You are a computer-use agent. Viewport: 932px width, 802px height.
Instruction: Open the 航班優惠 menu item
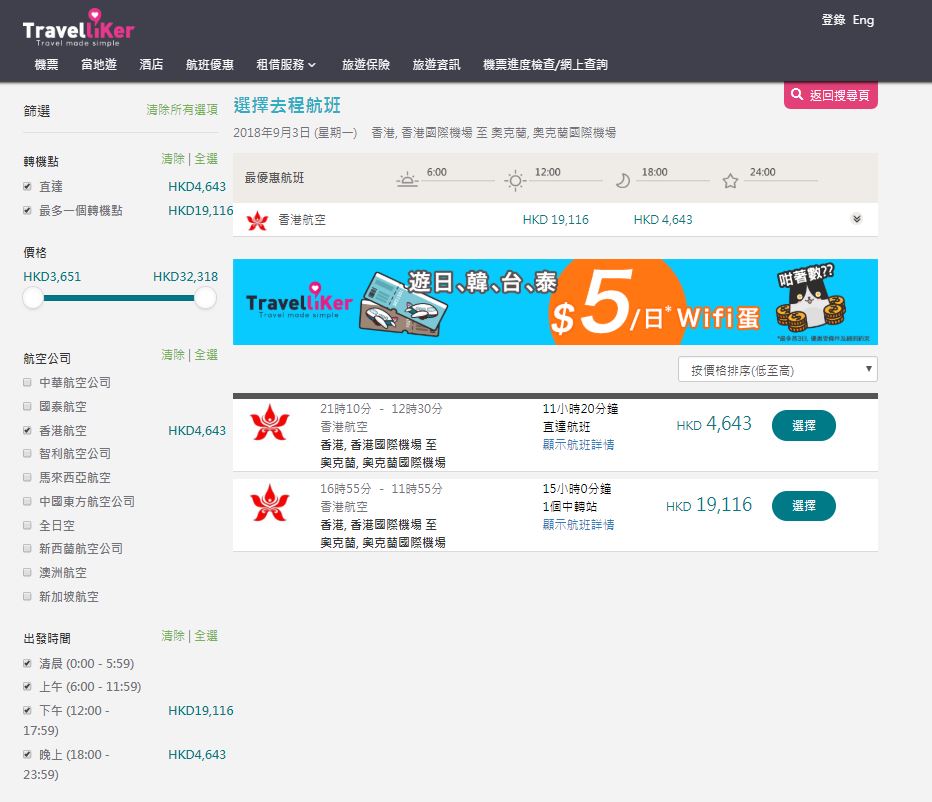click(210, 64)
